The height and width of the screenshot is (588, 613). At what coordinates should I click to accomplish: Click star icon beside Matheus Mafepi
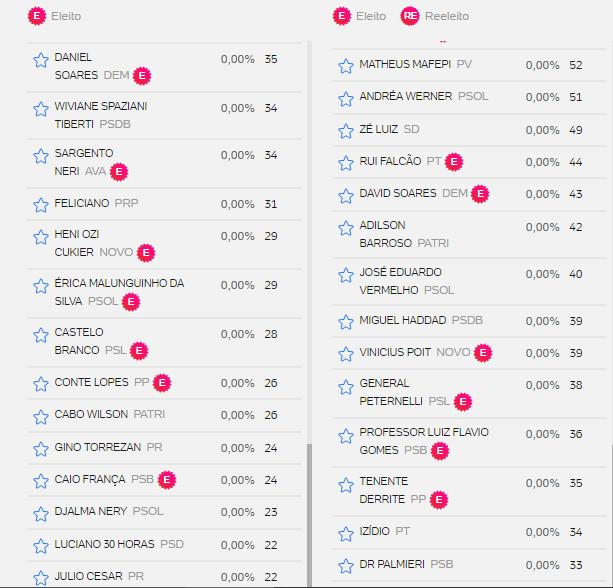pos(345,66)
